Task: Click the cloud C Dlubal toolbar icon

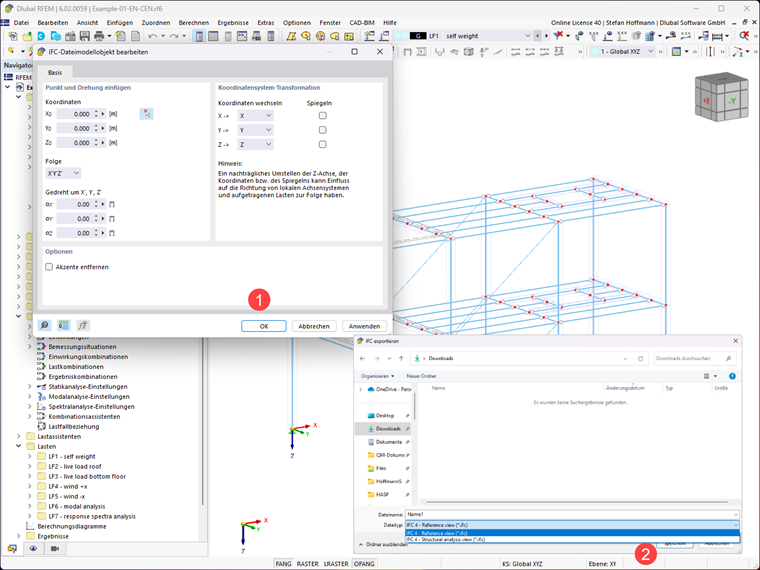Action: (41, 36)
